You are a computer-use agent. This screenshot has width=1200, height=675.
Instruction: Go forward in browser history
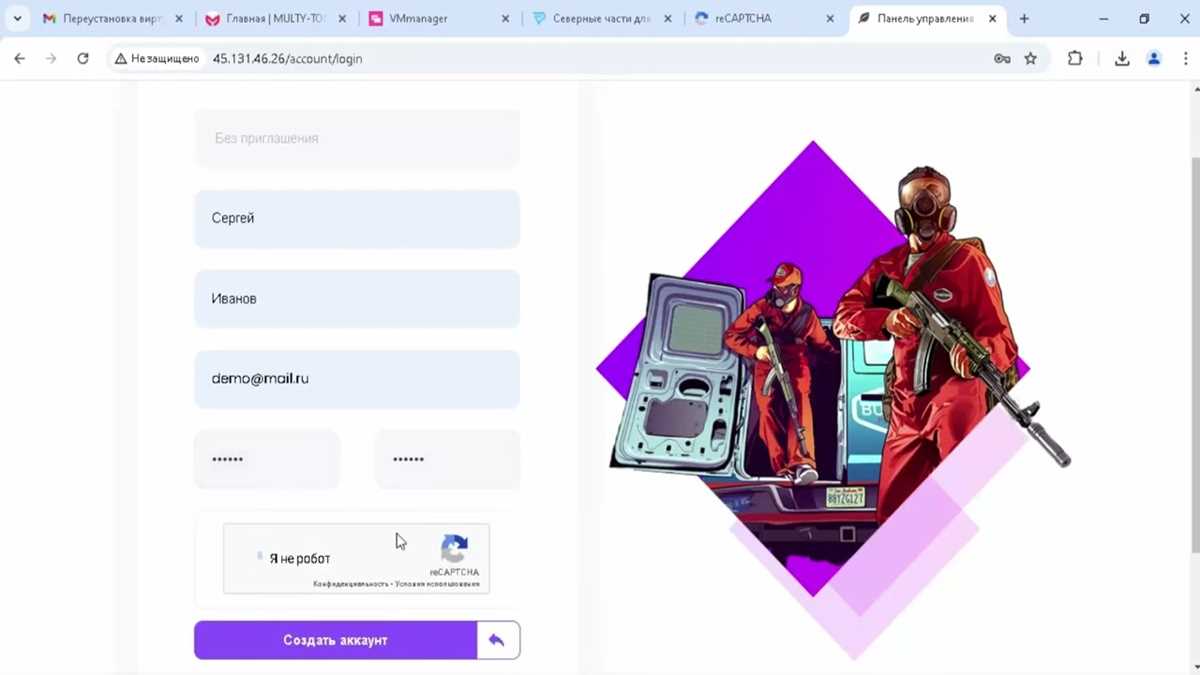coord(51,59)
